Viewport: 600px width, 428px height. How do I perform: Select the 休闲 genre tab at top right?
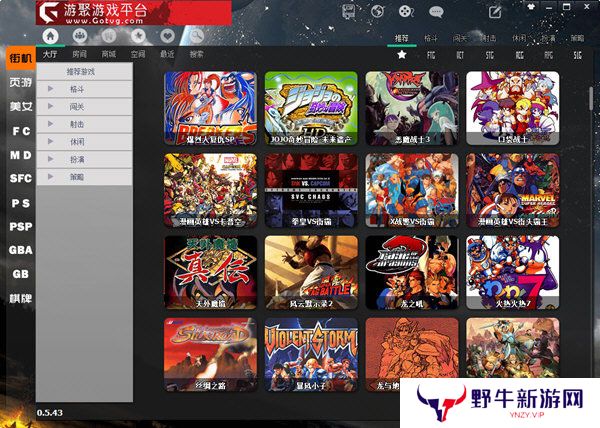519,38
